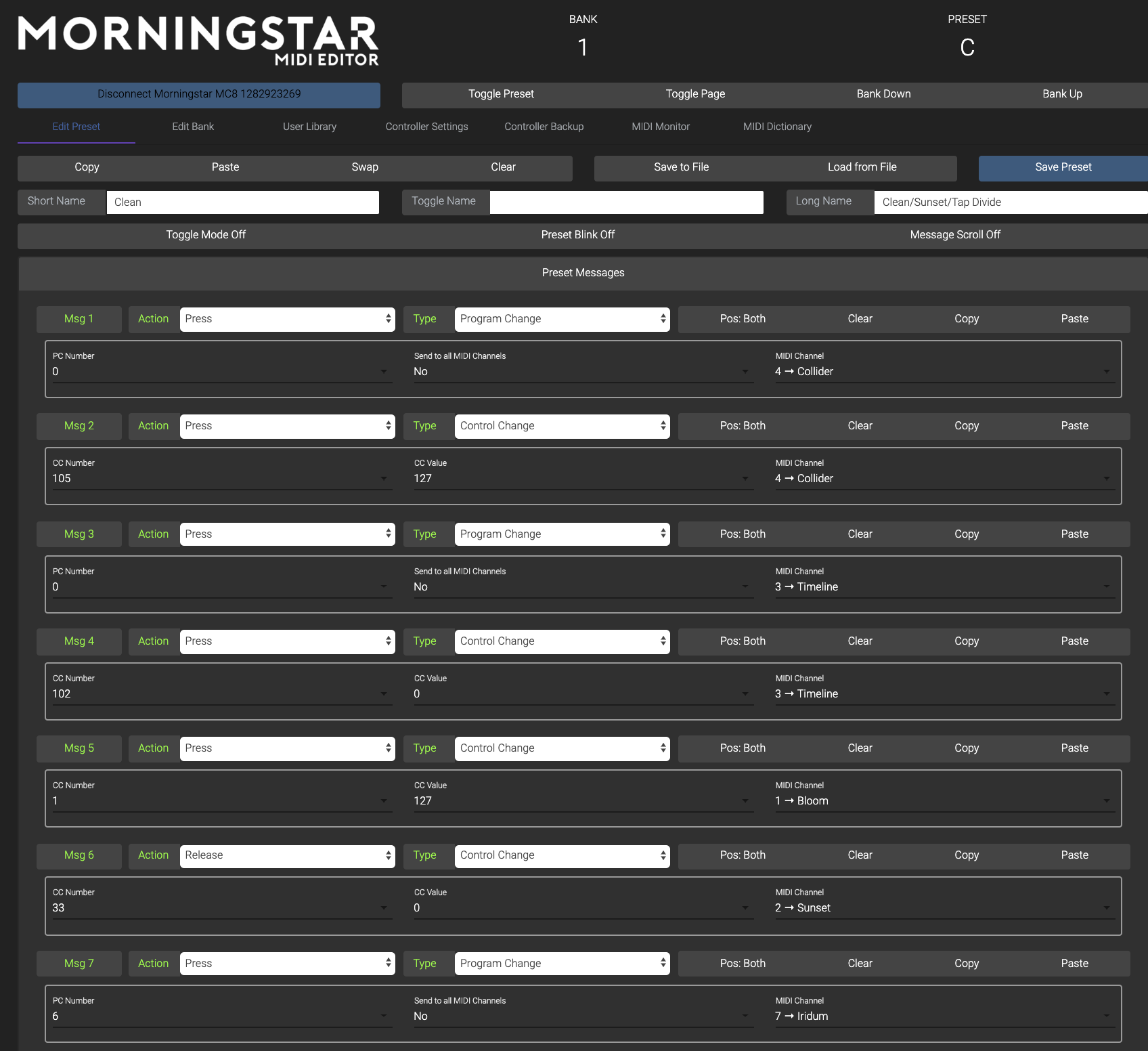Clear the whole preset
Image resolution: width=1148 pixels, height=1051 pixels.
(503, 168)
